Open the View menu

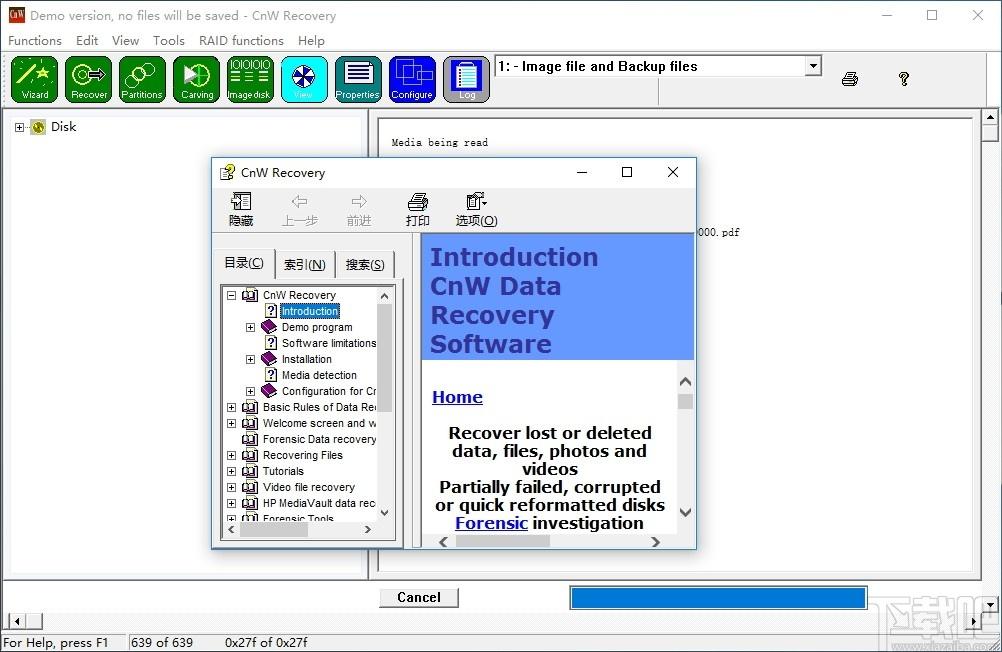click(x=125, y=40)
